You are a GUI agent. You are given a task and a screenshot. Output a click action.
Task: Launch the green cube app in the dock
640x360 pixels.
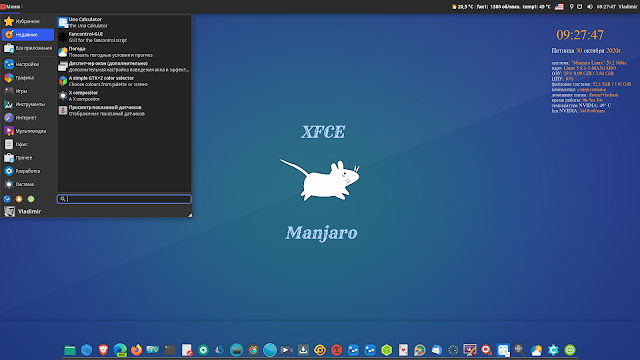tap(386, 350)
